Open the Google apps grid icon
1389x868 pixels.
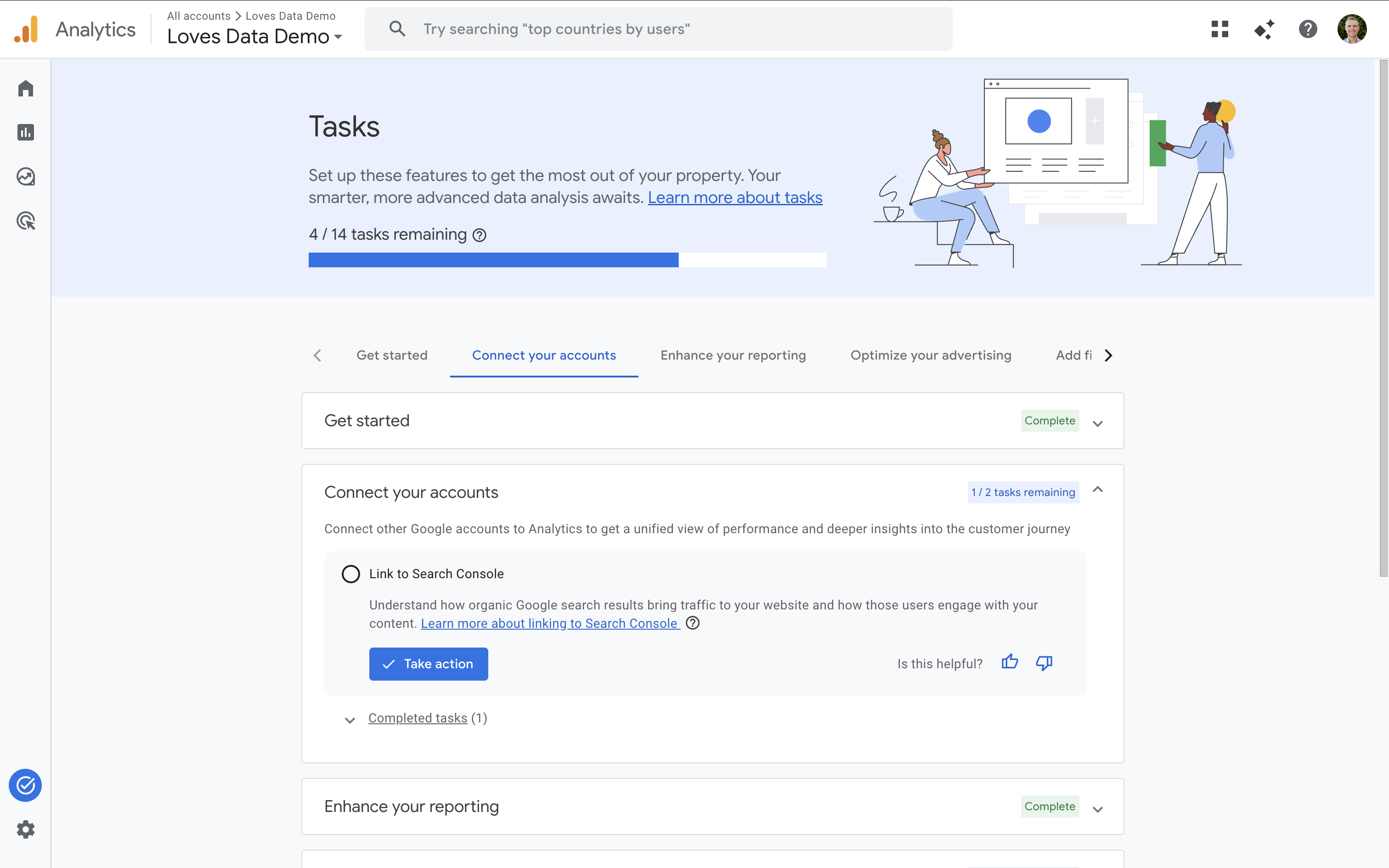pyautogui.click(x=1220, y=28)
